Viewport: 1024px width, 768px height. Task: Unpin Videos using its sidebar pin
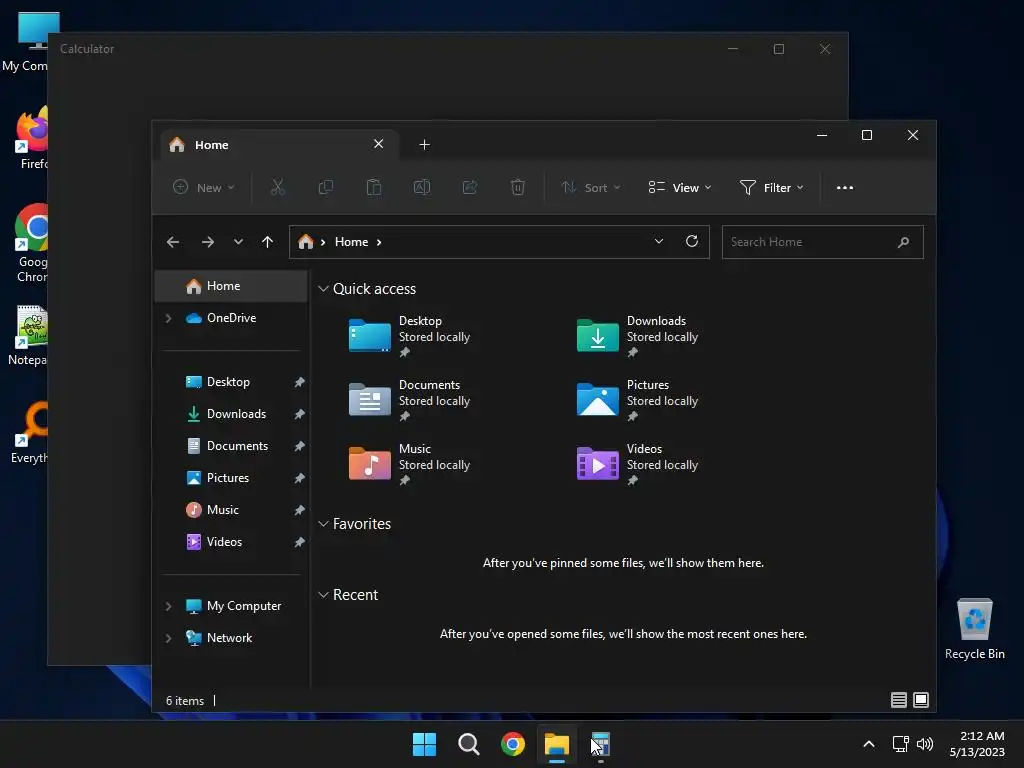(299, 542)
